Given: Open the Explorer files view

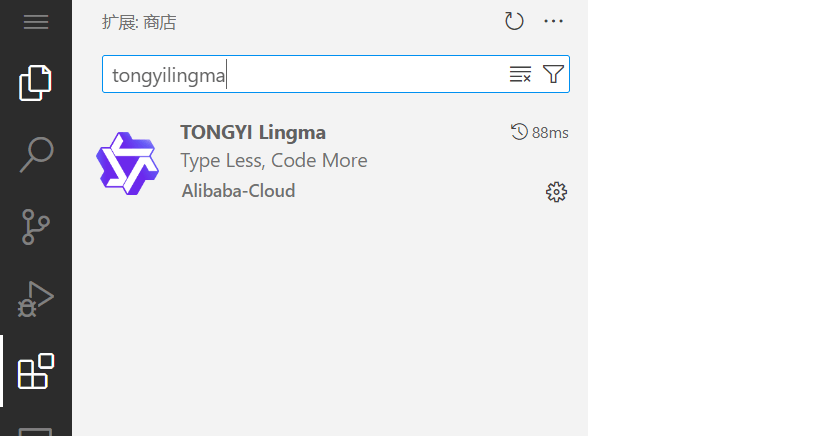Looking at the screenshot, I should coord(36,83).
